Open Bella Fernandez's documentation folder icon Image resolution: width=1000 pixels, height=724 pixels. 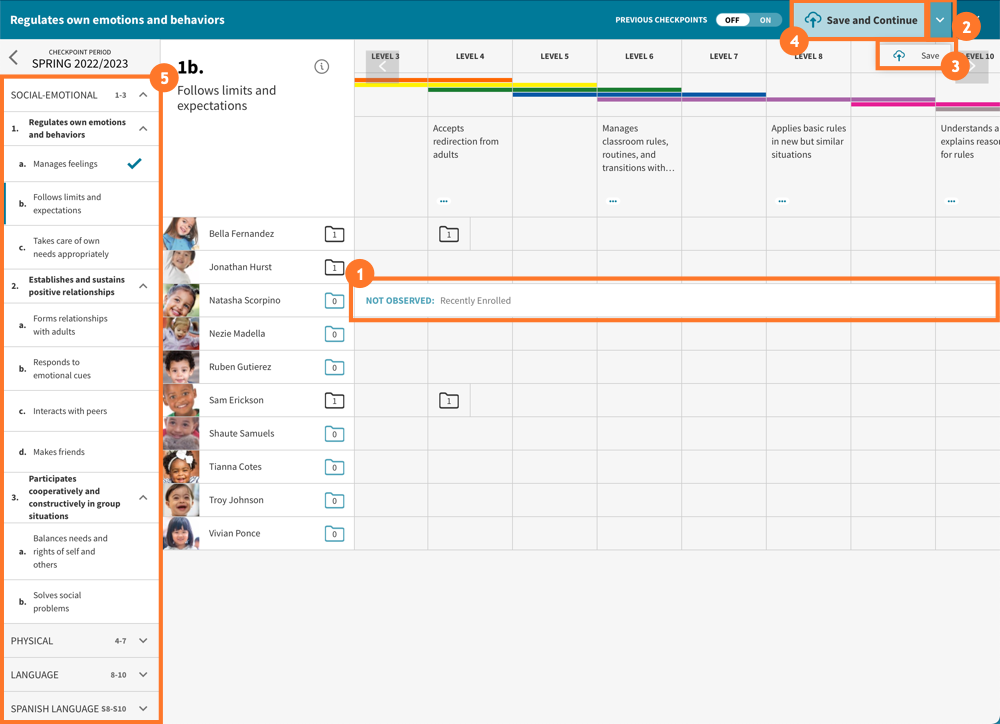(x=334, y=234)
